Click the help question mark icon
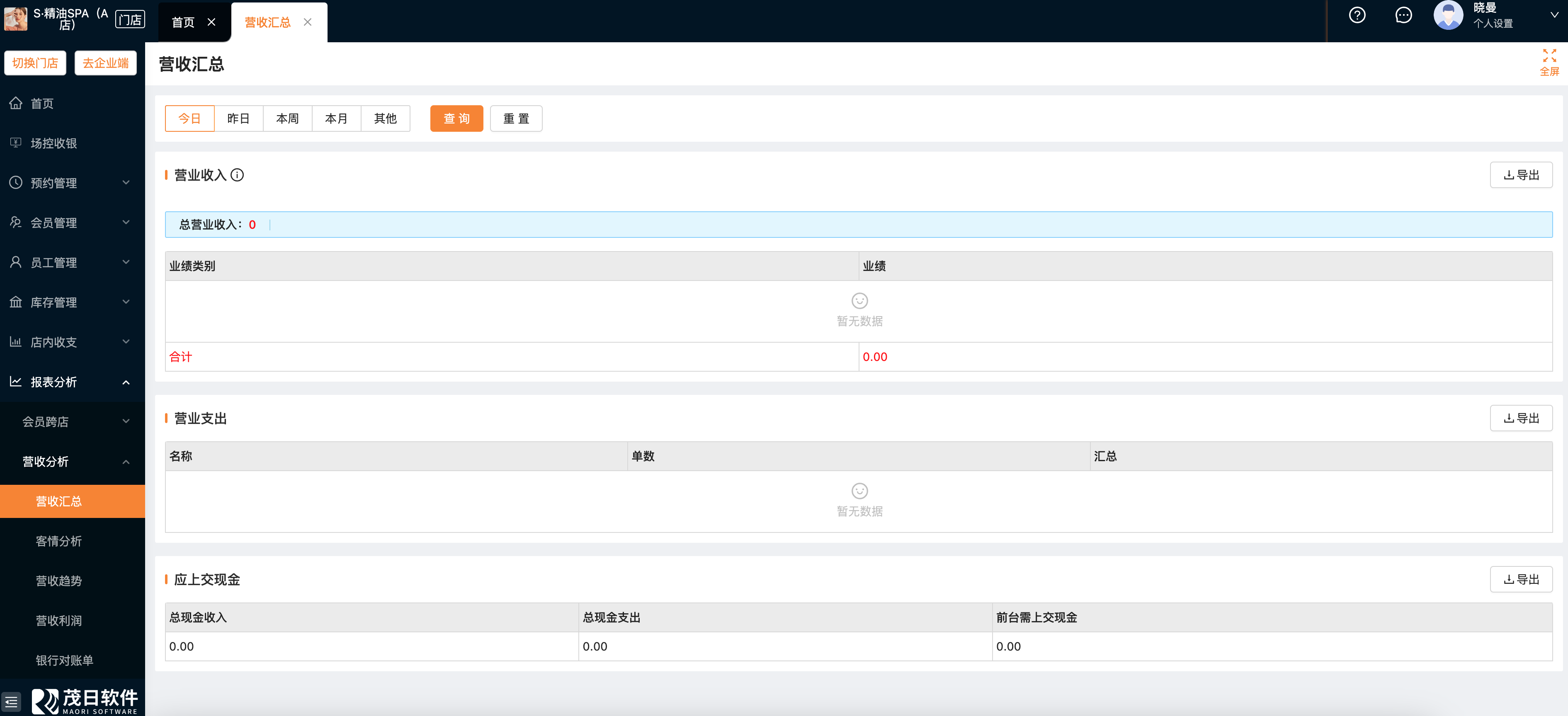1568x716 pixels. [x=1357, y=15]
